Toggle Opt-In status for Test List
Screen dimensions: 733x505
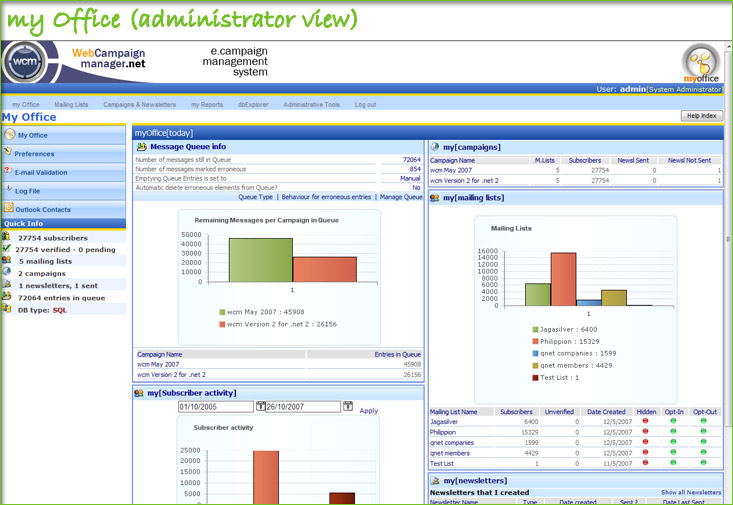point(673,462)
